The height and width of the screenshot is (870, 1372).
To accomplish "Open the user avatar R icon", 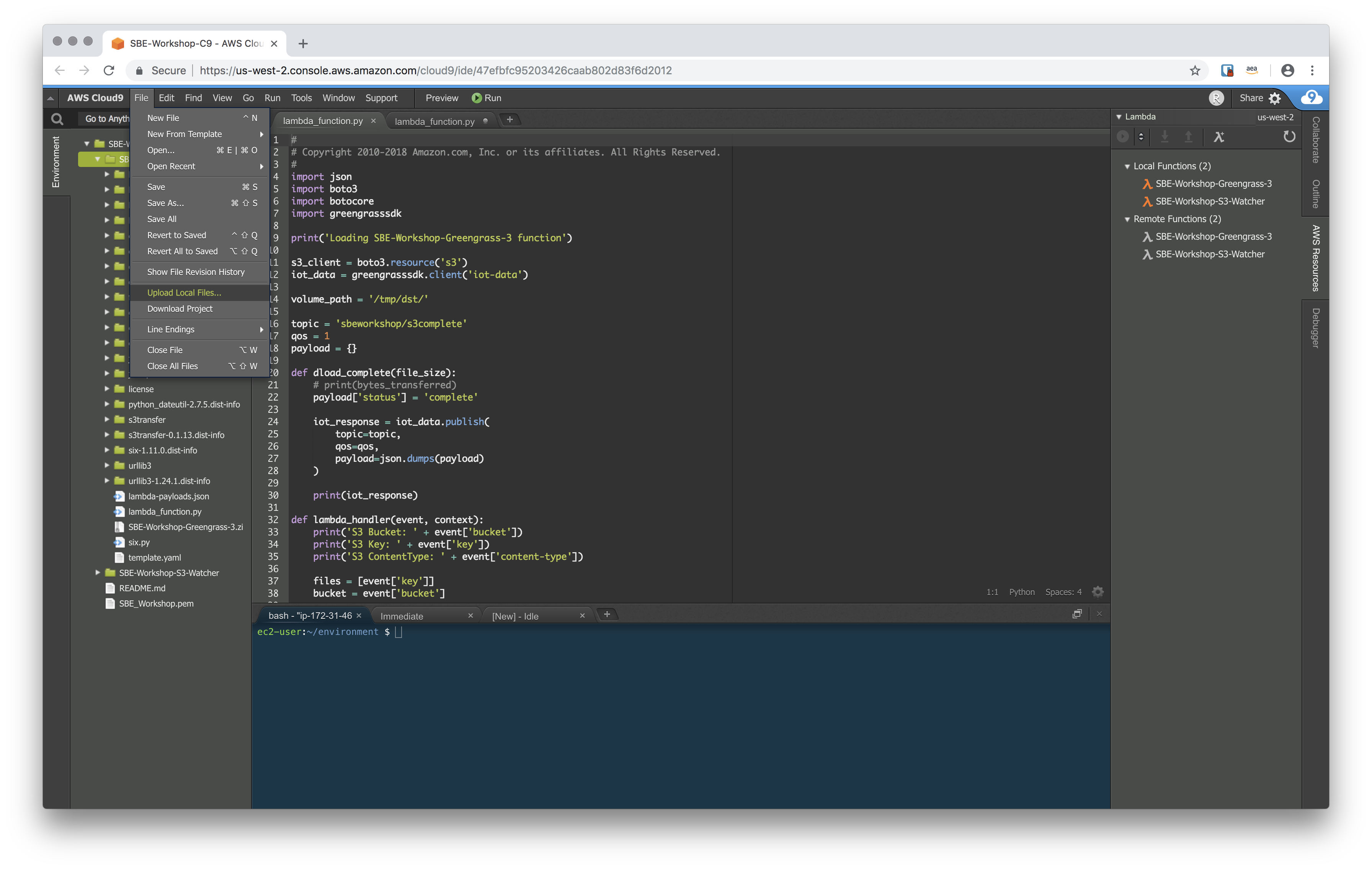I will [x=1216, y=98].
